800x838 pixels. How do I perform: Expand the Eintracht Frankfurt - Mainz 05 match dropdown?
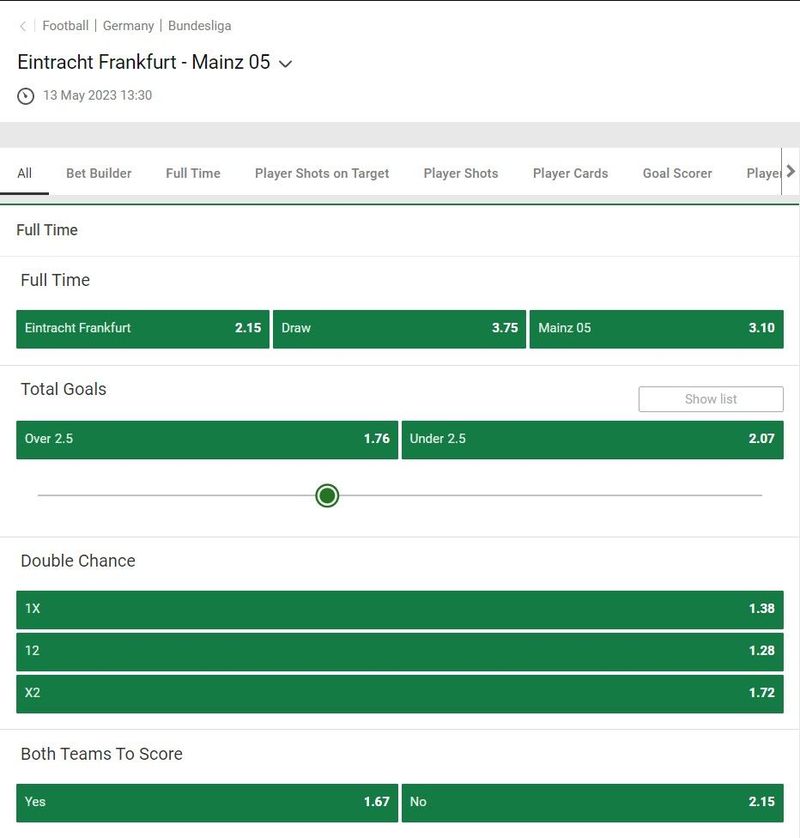coord(286,64)
